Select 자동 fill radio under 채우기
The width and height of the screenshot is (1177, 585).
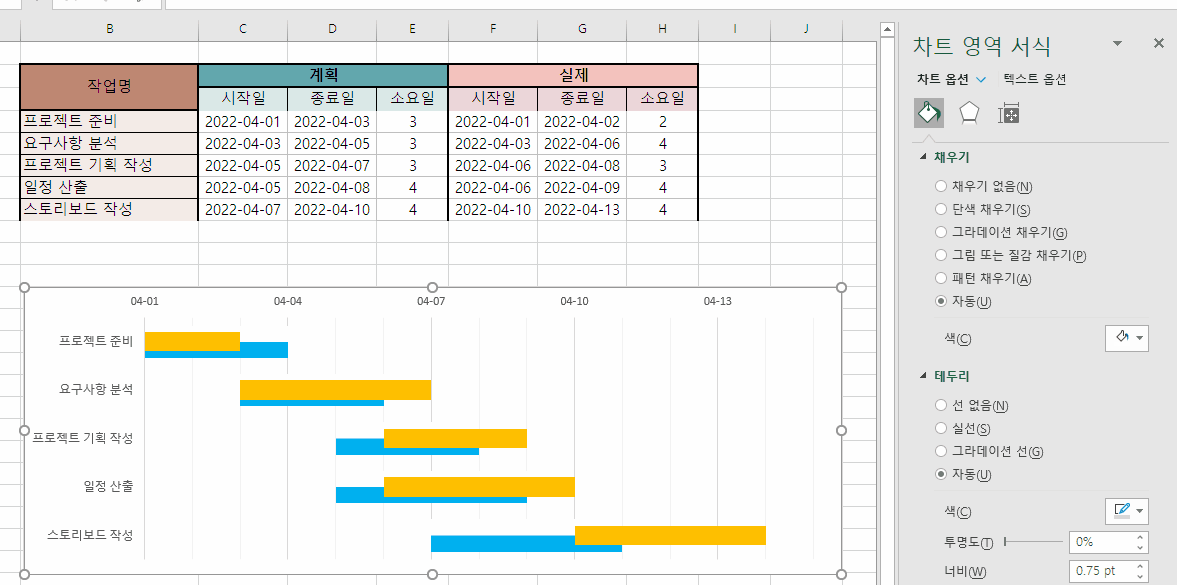click(941, 301)
